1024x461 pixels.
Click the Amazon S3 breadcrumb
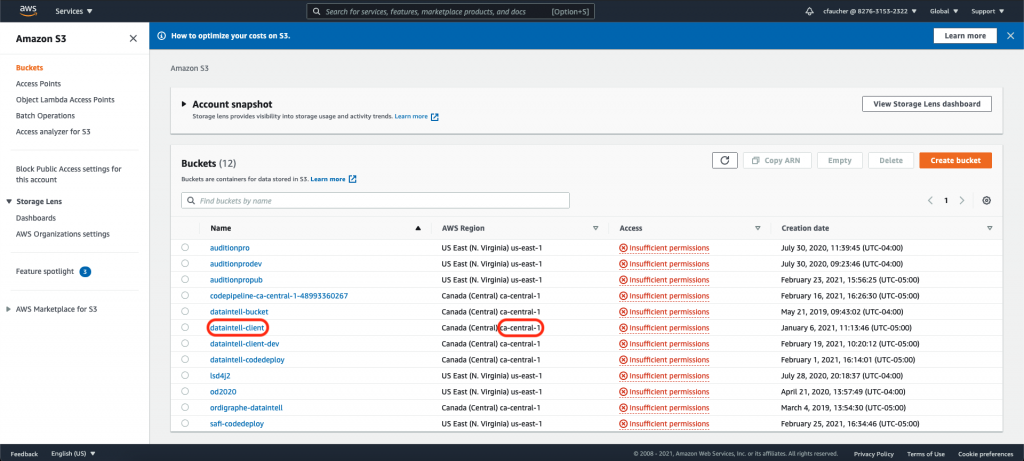click(189, 68)
